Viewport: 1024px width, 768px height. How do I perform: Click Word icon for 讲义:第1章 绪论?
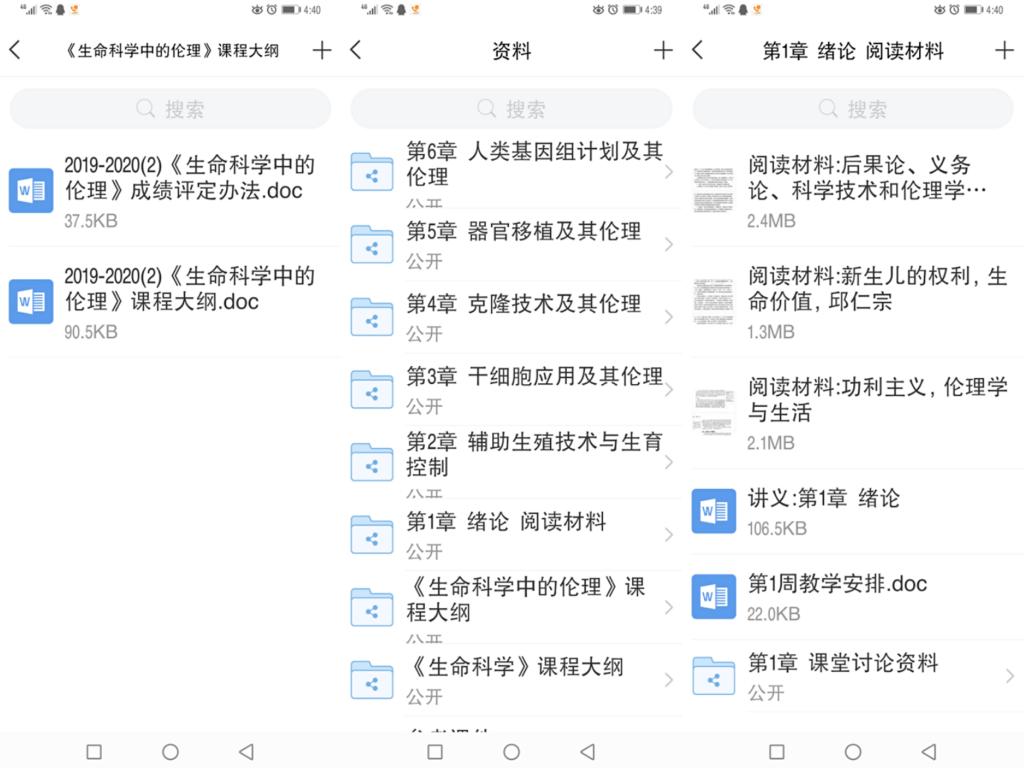click(x=714, y=512)
